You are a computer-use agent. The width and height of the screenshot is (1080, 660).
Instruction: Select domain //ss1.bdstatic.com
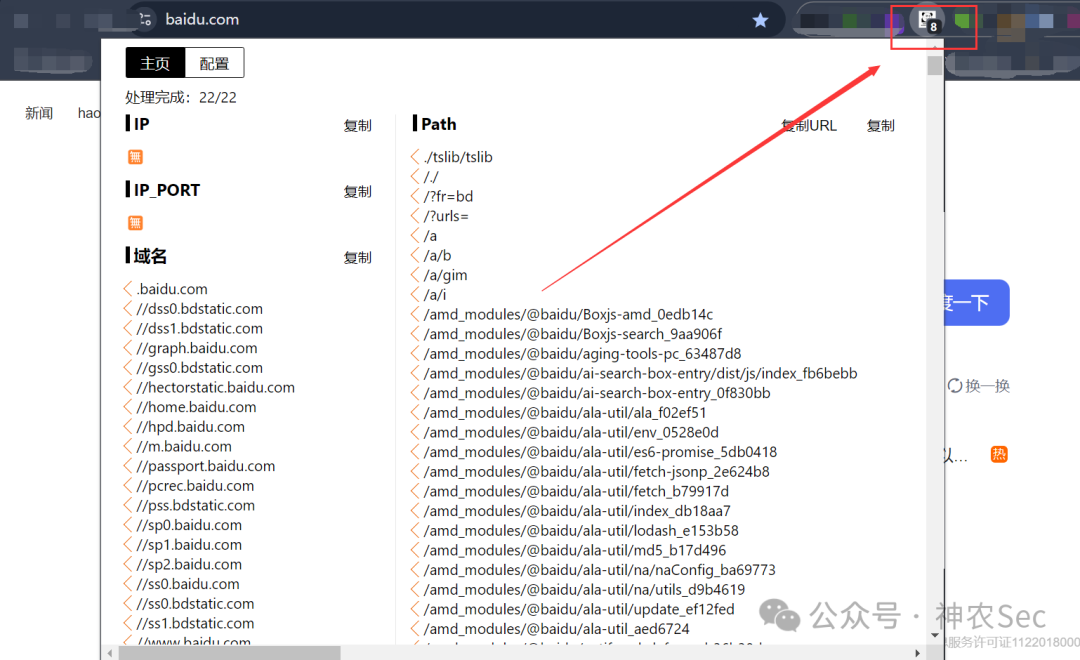(x=195, y=623)
